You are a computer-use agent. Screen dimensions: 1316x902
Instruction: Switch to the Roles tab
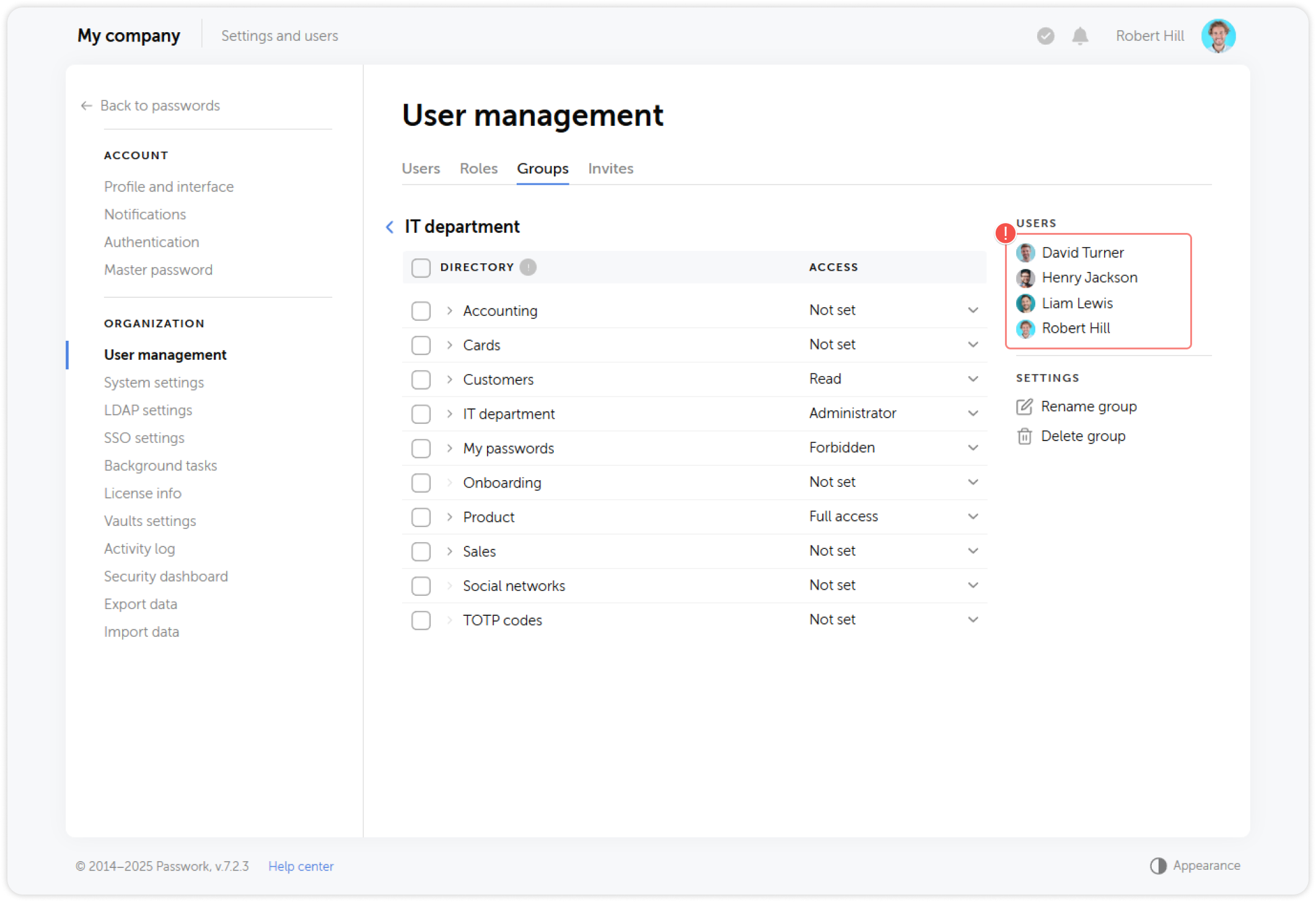478,169
